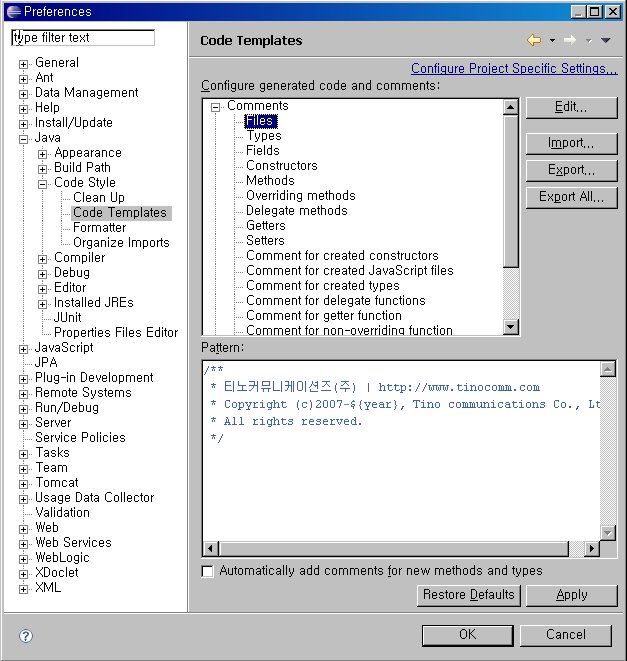
Task: Collapse the Java tree node
Action: [x=24, y=139]
